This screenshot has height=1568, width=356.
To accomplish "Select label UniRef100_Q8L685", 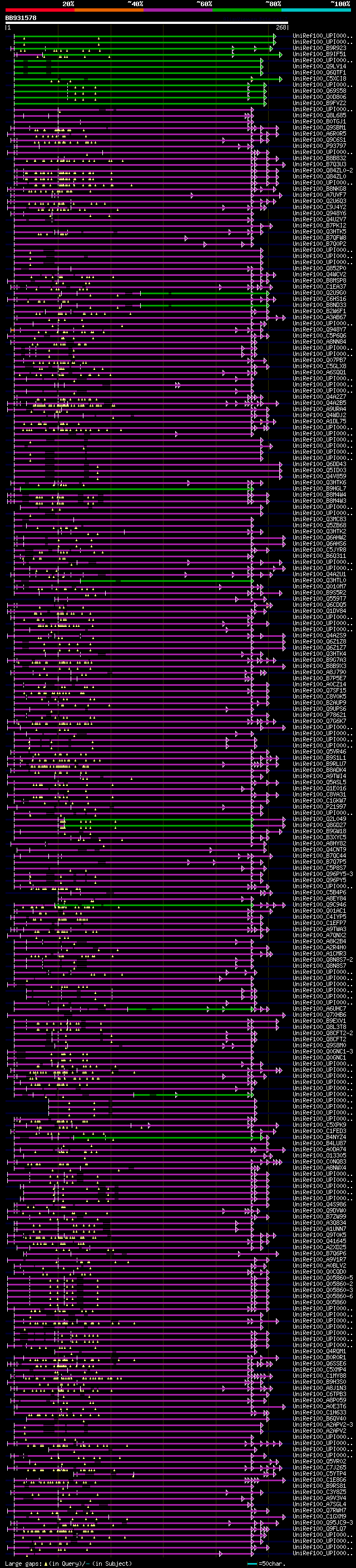I will click(319, 115).
